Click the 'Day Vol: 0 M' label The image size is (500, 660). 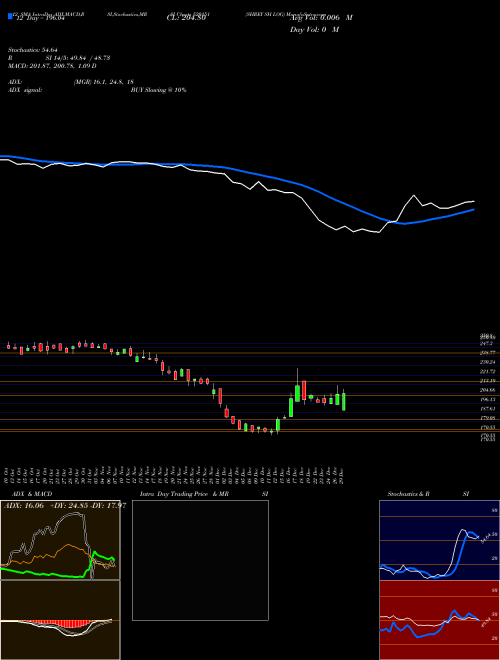coord(314,29)
